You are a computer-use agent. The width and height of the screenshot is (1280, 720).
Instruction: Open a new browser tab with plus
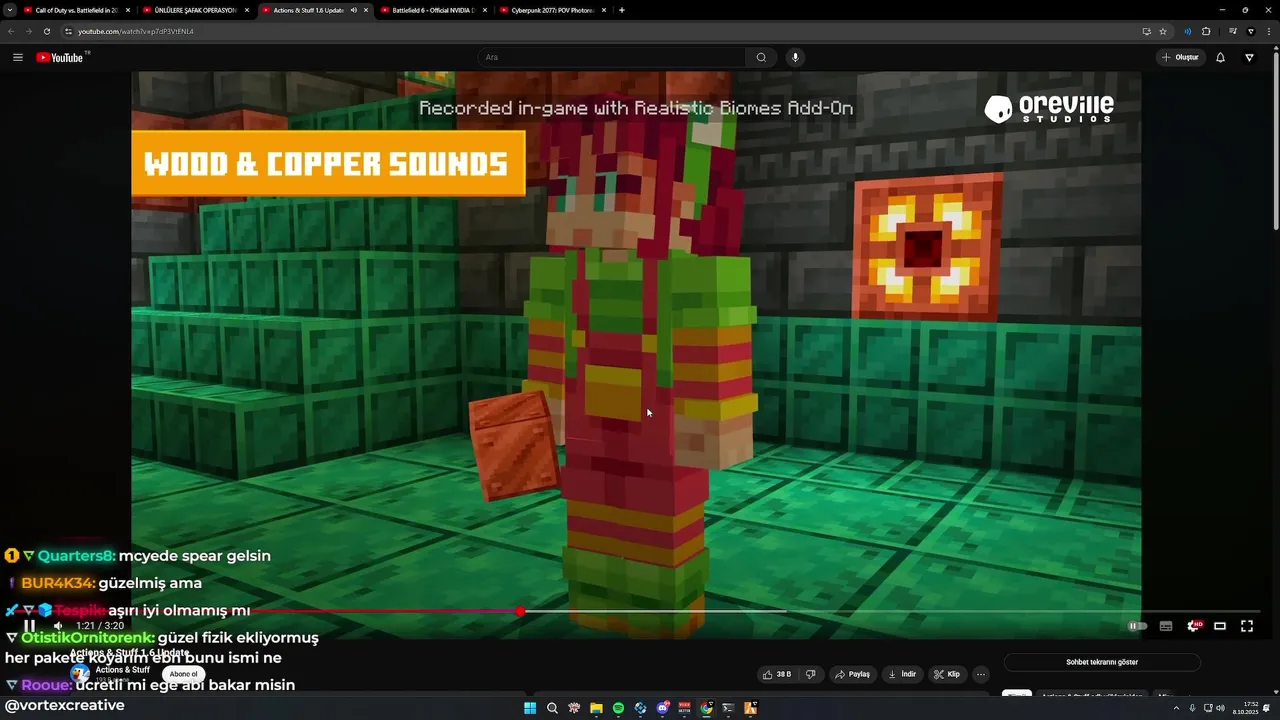[x=622, y=10]
